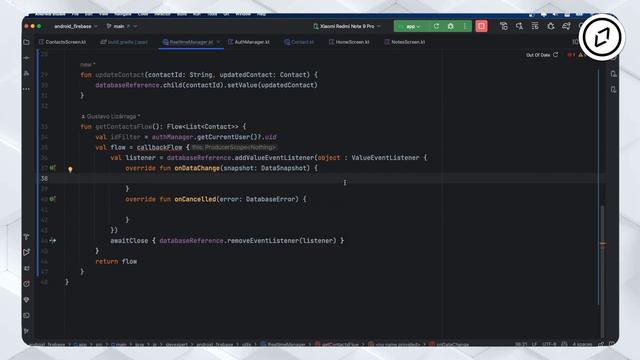Click the removeEventListener call

[263, 241]
